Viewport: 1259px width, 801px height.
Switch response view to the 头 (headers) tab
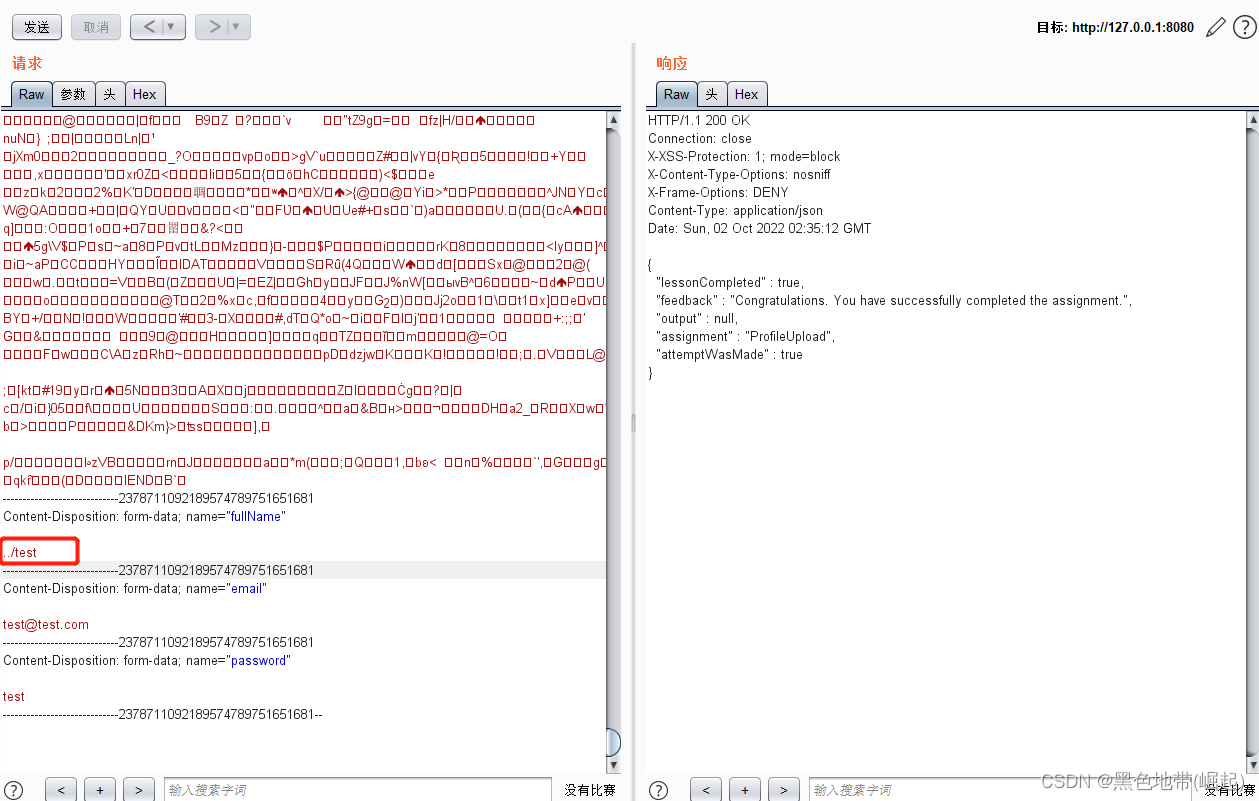coord(712,93)
